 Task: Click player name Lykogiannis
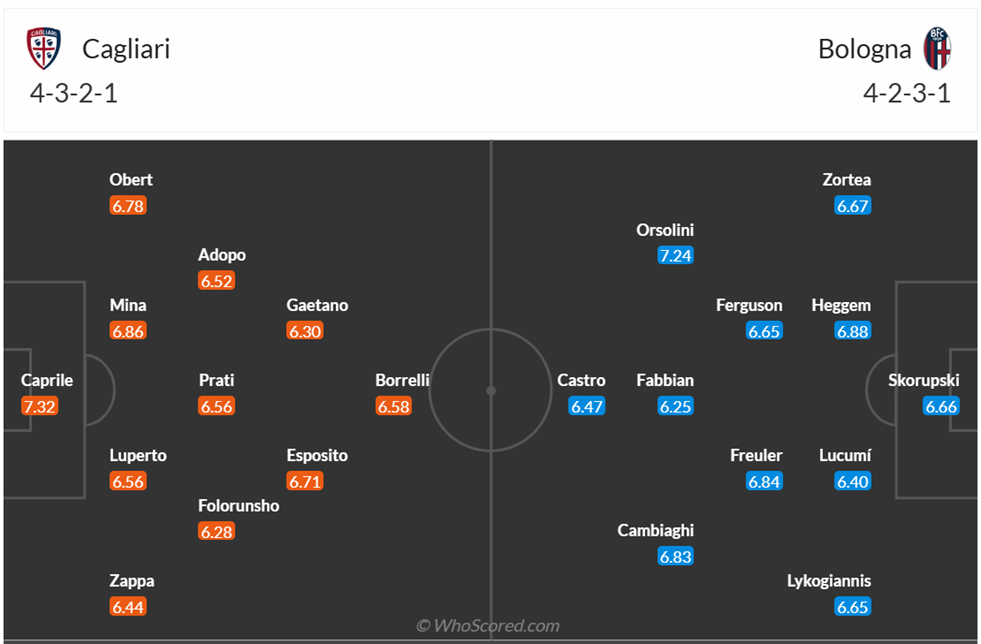click(x=829, y=580)
